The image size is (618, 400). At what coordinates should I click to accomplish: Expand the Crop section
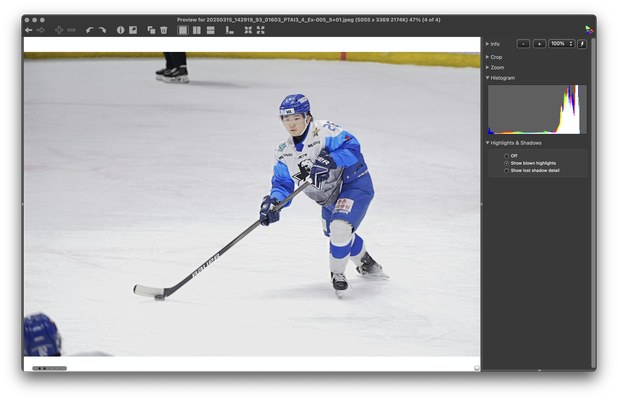coord(488,57)
